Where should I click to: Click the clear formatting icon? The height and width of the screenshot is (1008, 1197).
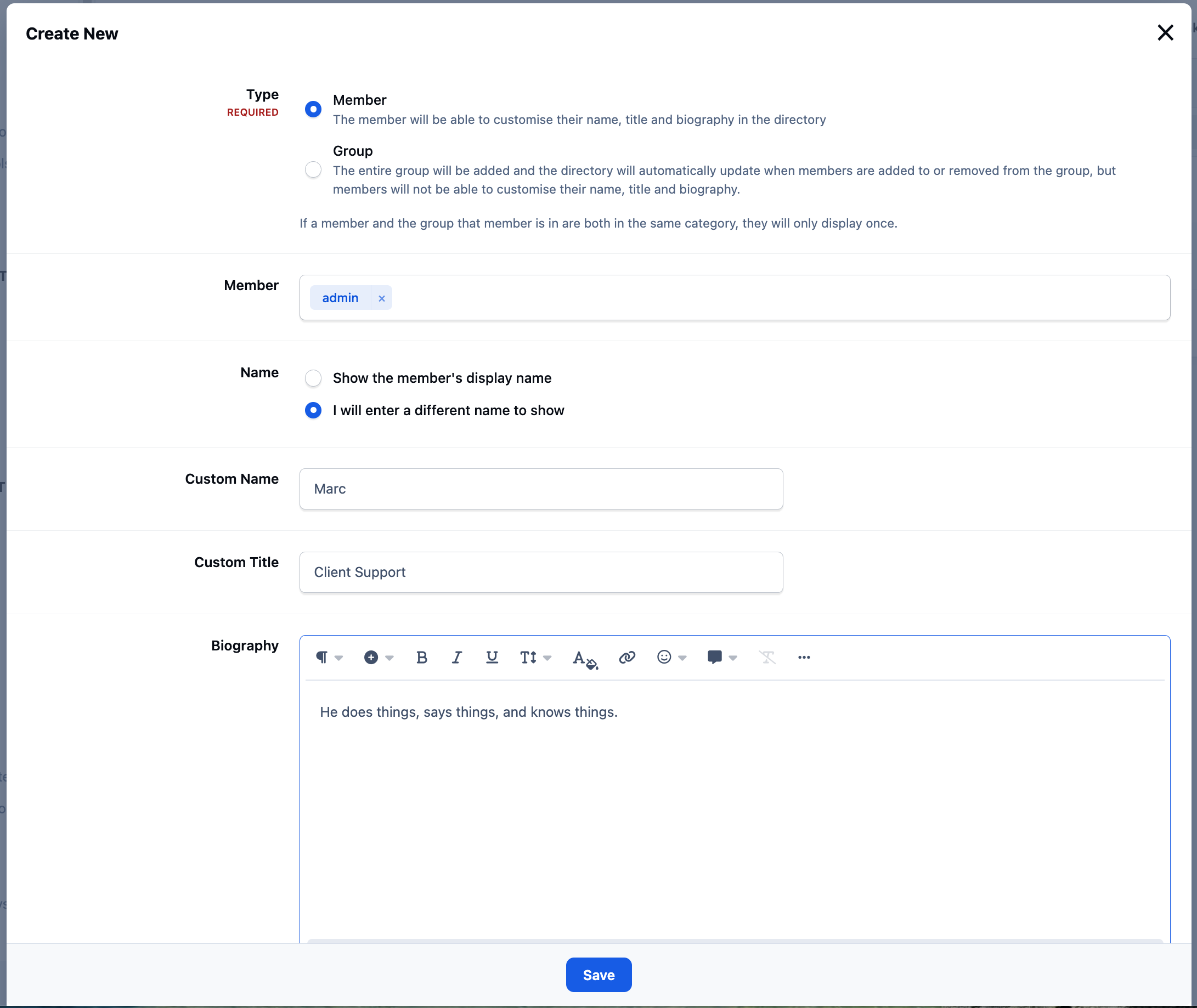pos(767,657)
